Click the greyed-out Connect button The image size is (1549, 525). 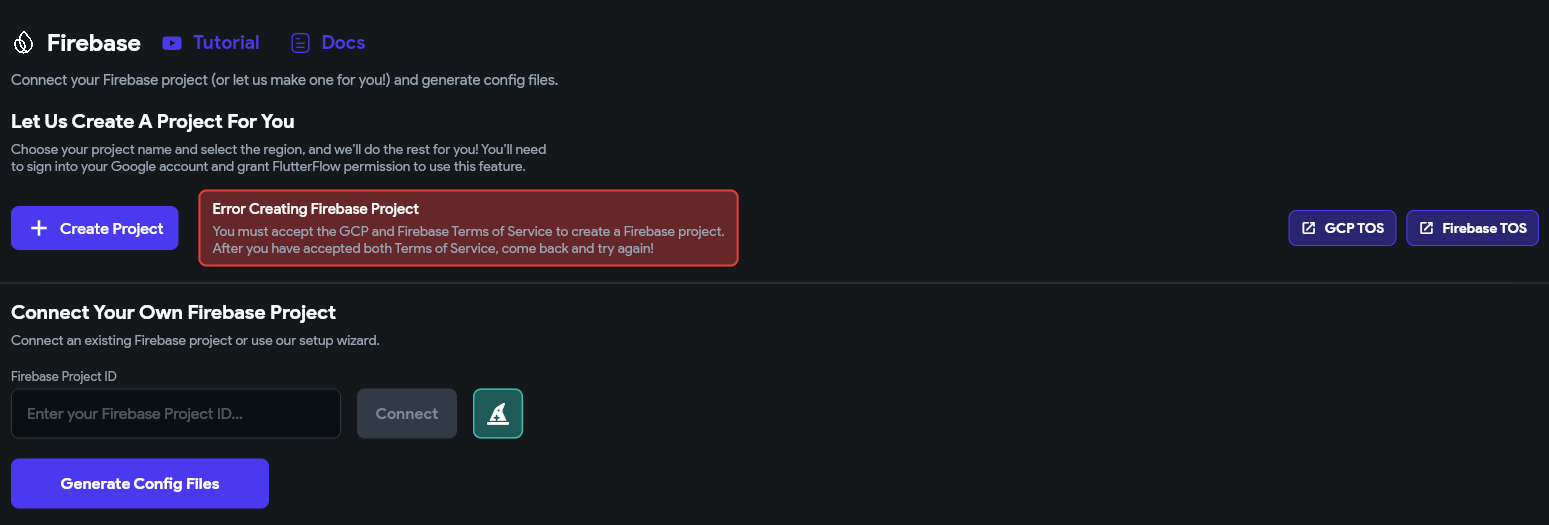tap(407, 413)
